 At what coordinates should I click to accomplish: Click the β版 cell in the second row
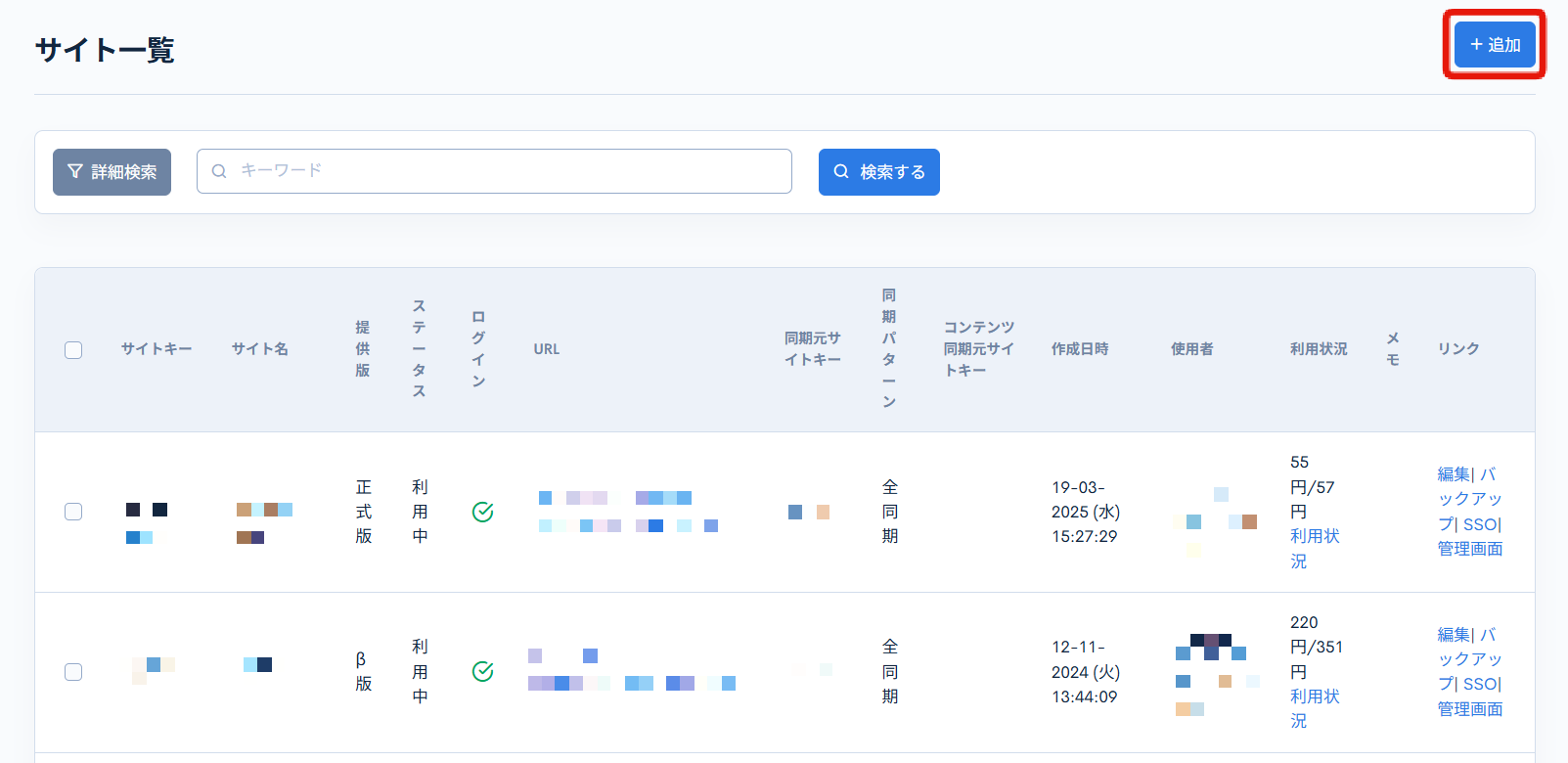(364, 672)
